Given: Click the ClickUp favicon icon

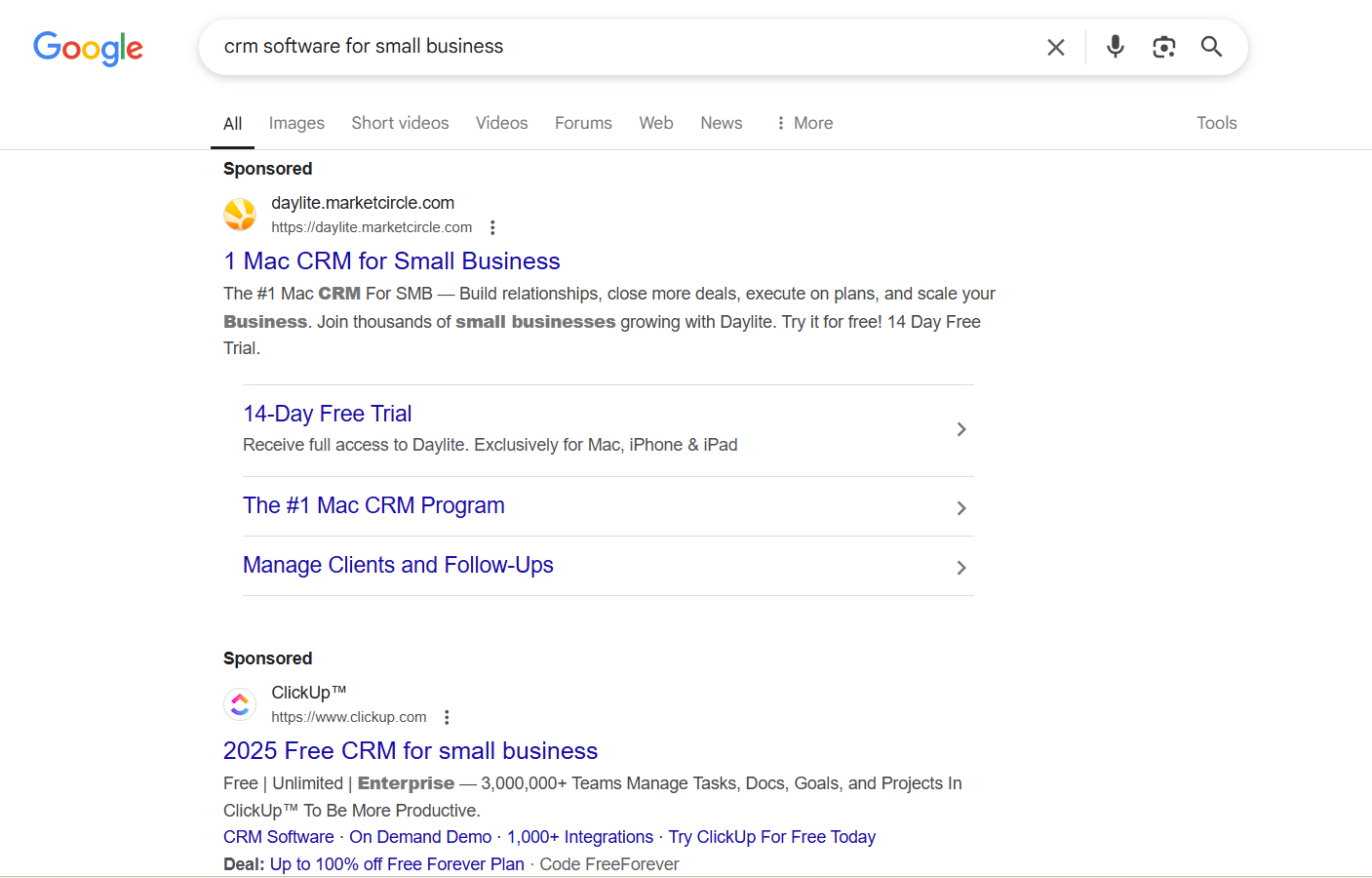Looking at the screenshot, I should [x=240, y=704].
